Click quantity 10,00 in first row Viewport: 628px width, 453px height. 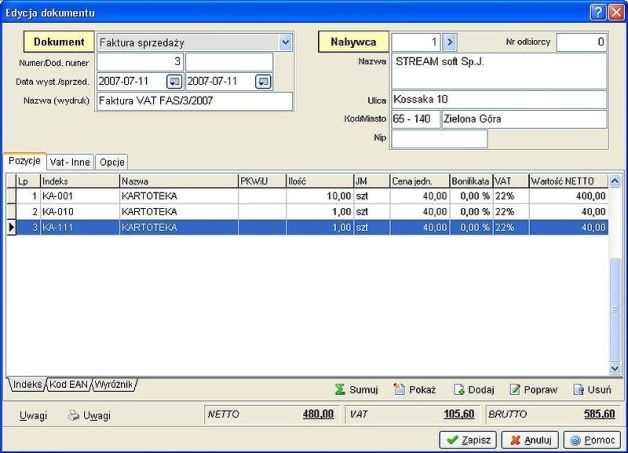pos(320,196)
